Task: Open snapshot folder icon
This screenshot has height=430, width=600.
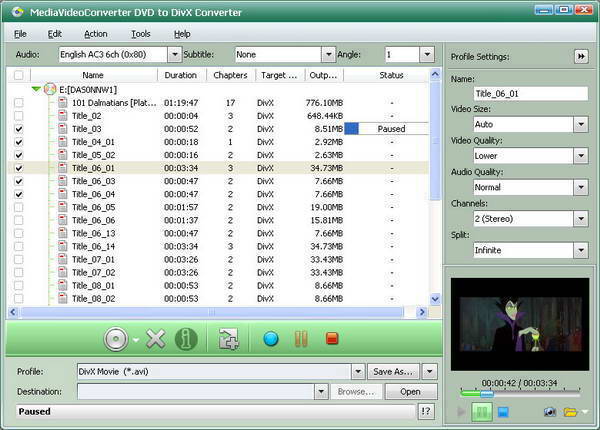Action: pos(570,412)
